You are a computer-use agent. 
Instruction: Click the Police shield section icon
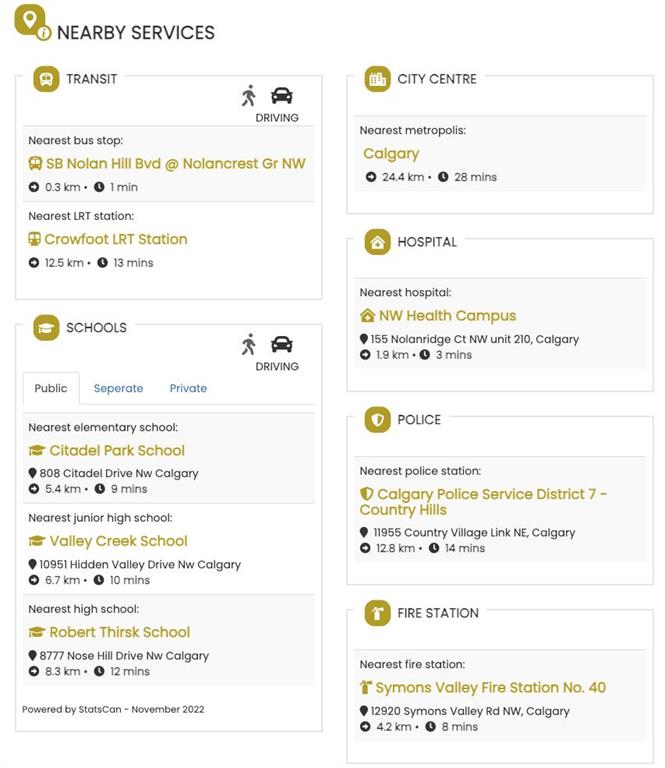377,420
